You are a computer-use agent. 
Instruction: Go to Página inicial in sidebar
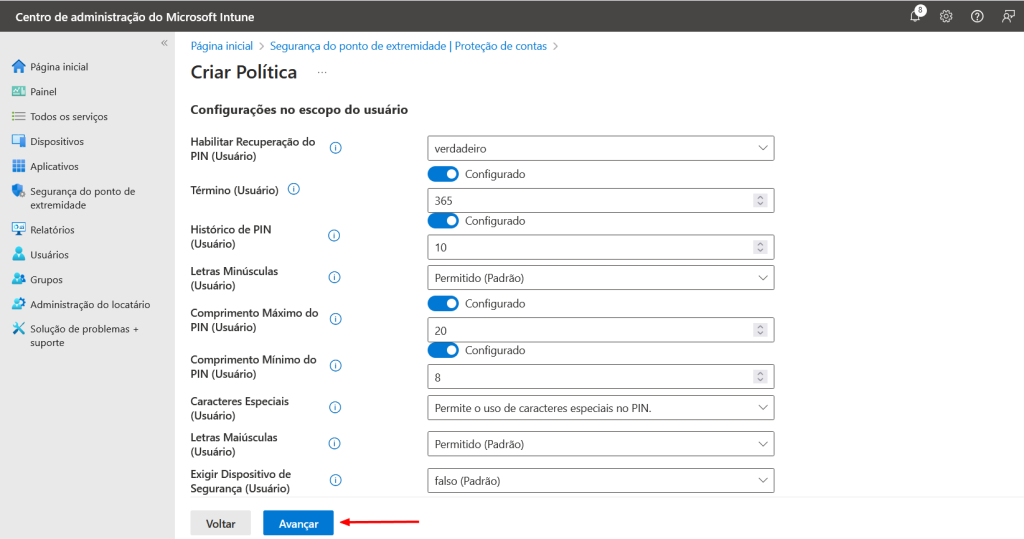click(x=59, y=67)
